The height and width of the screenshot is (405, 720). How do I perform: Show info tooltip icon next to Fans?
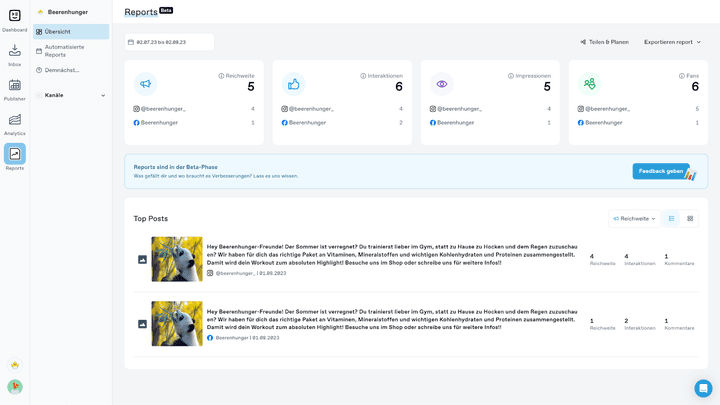click(682, 76)
